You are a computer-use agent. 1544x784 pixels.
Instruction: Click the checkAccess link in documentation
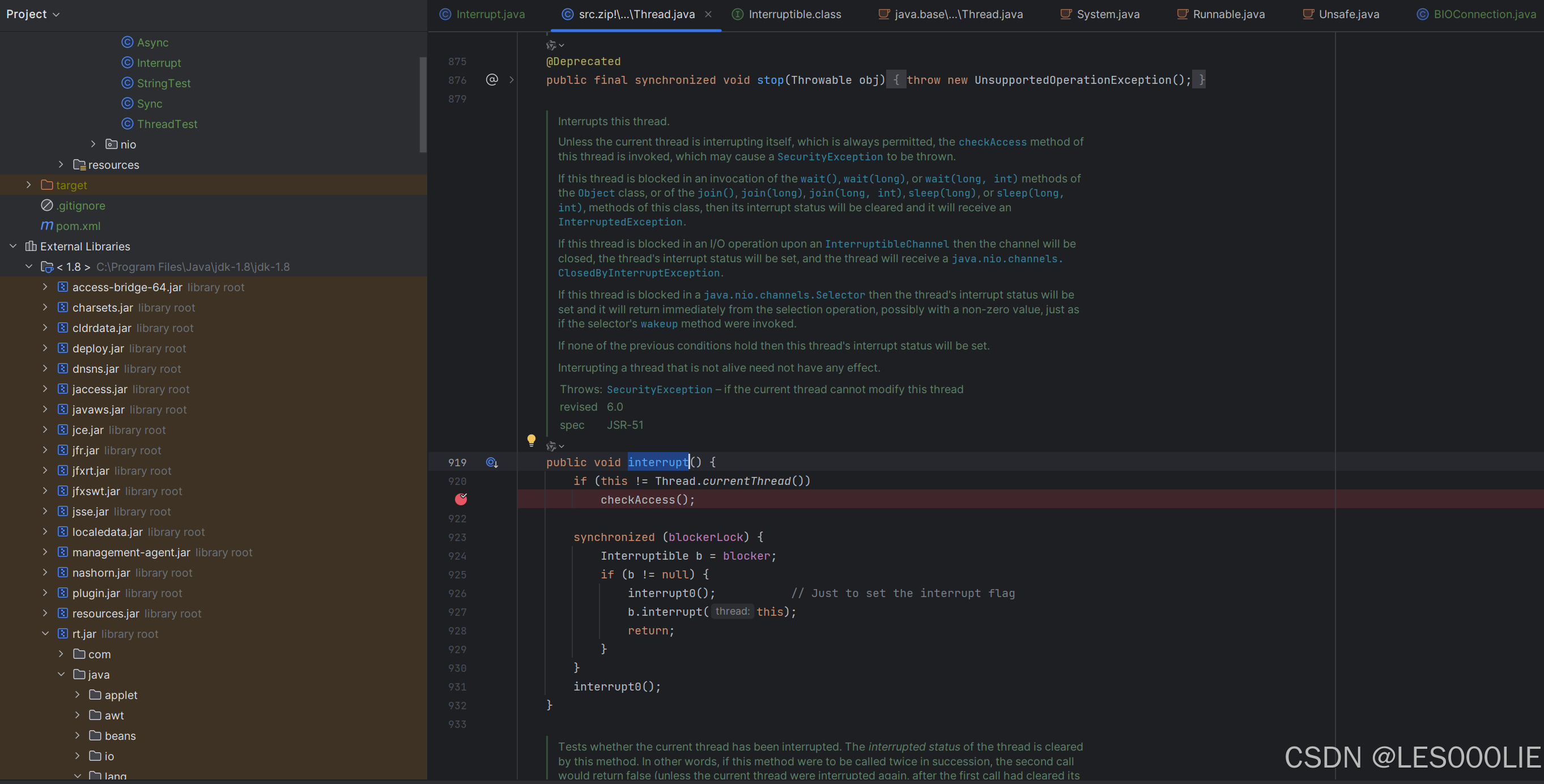point(992,142)
